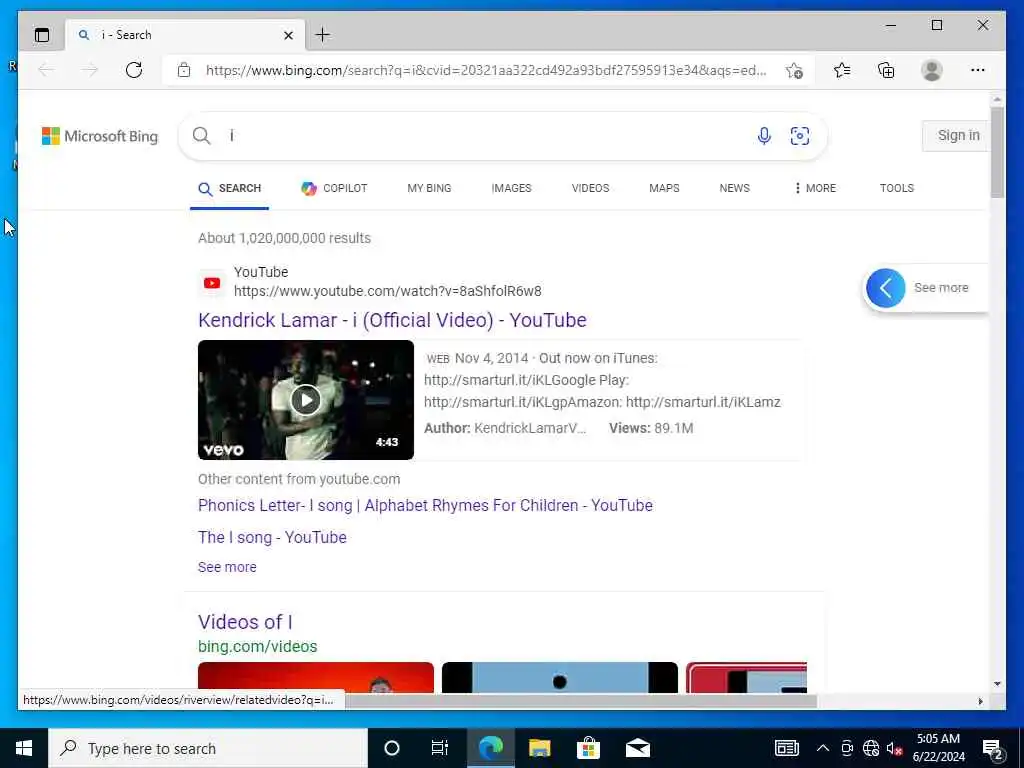The image size is (1024, 768).
Task: Go to Microsoft Bing home logo
Action: pos(100,136)
